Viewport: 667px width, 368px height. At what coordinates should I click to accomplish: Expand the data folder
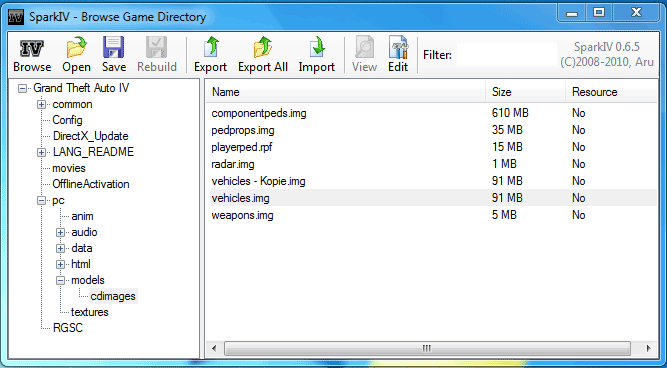click(x=60, y=248)
